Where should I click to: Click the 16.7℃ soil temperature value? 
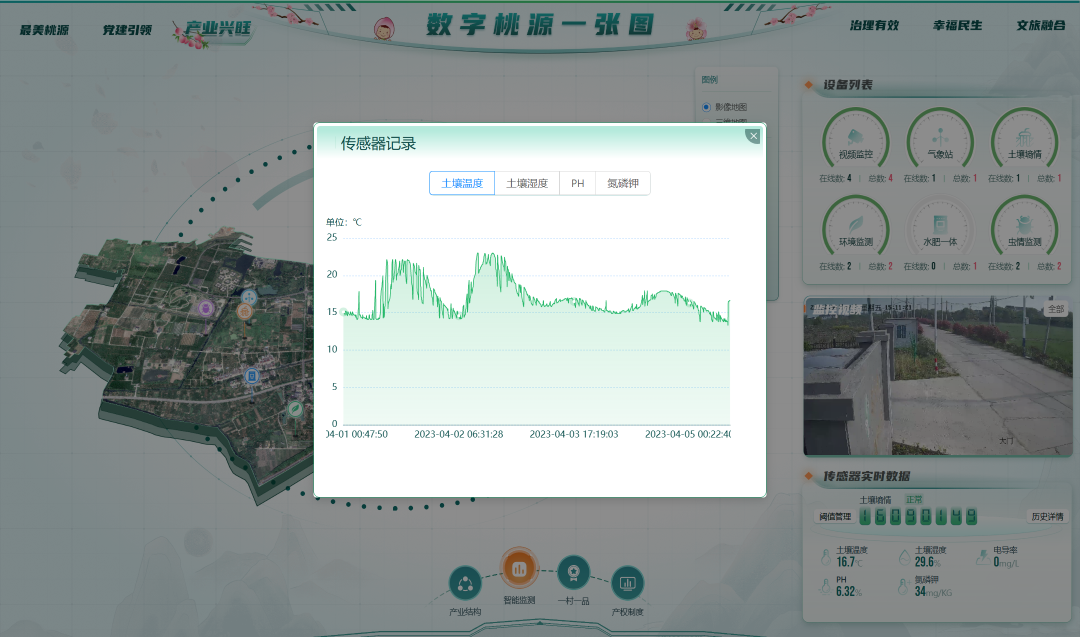tap(849, 562)
